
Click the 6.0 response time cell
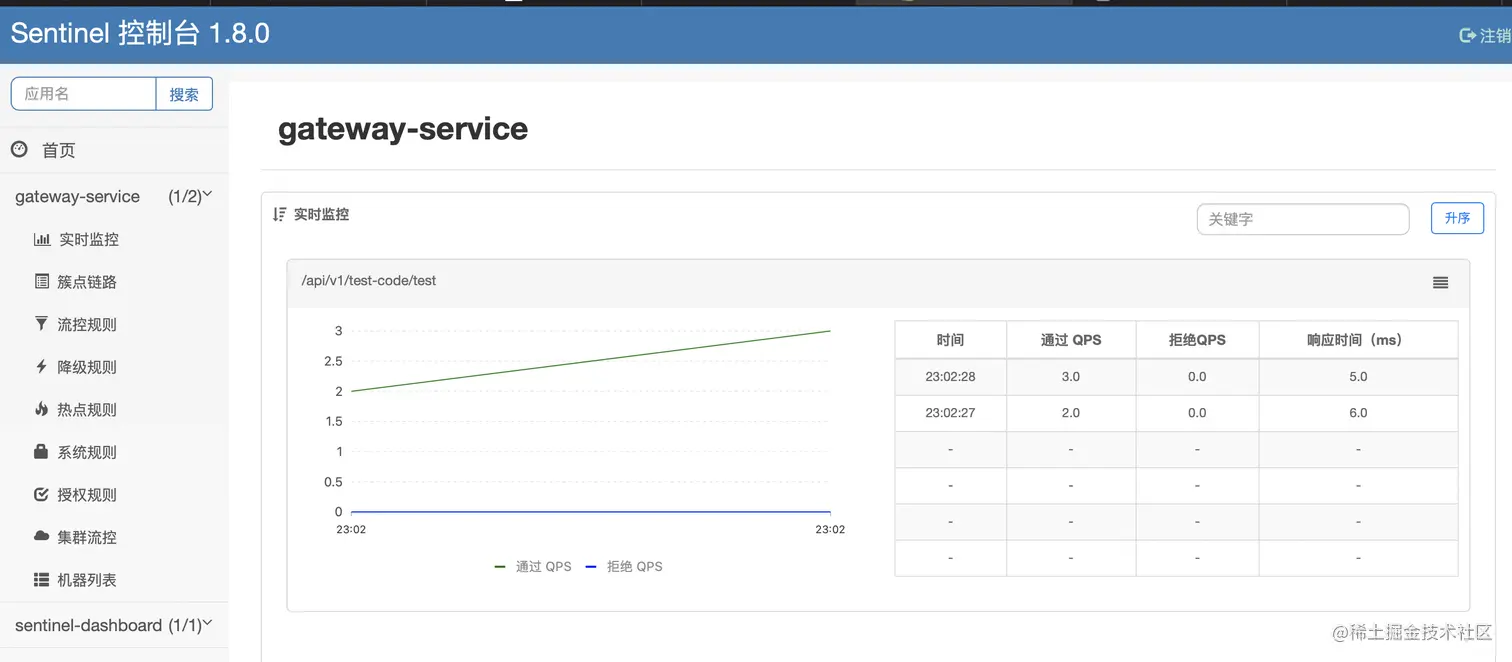click(x=1358, y=413)
